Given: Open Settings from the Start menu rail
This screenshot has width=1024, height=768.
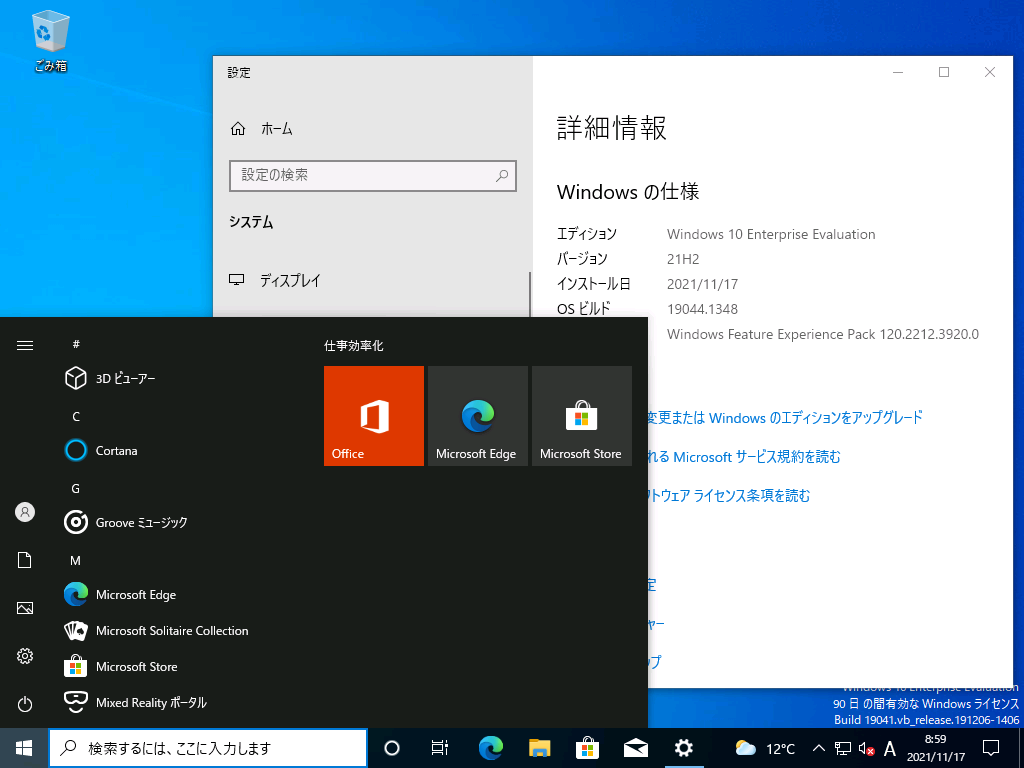Looking at the screenshot, I should click(24, 655).
